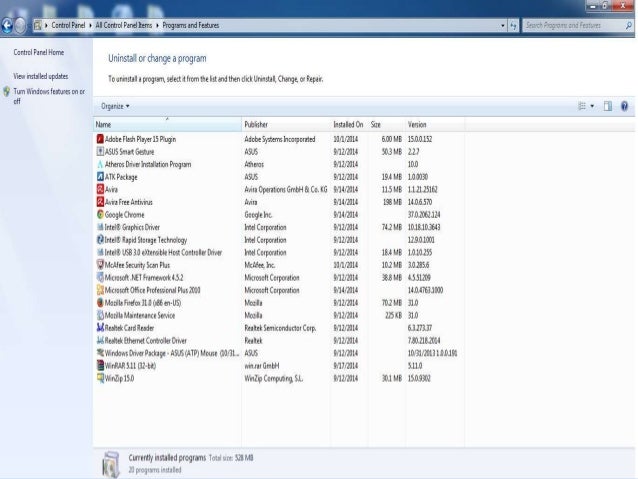The height and width of the screenshot is (479, 638).
Task: Toggle the preview pane icon
Action: tap(607, 105)
